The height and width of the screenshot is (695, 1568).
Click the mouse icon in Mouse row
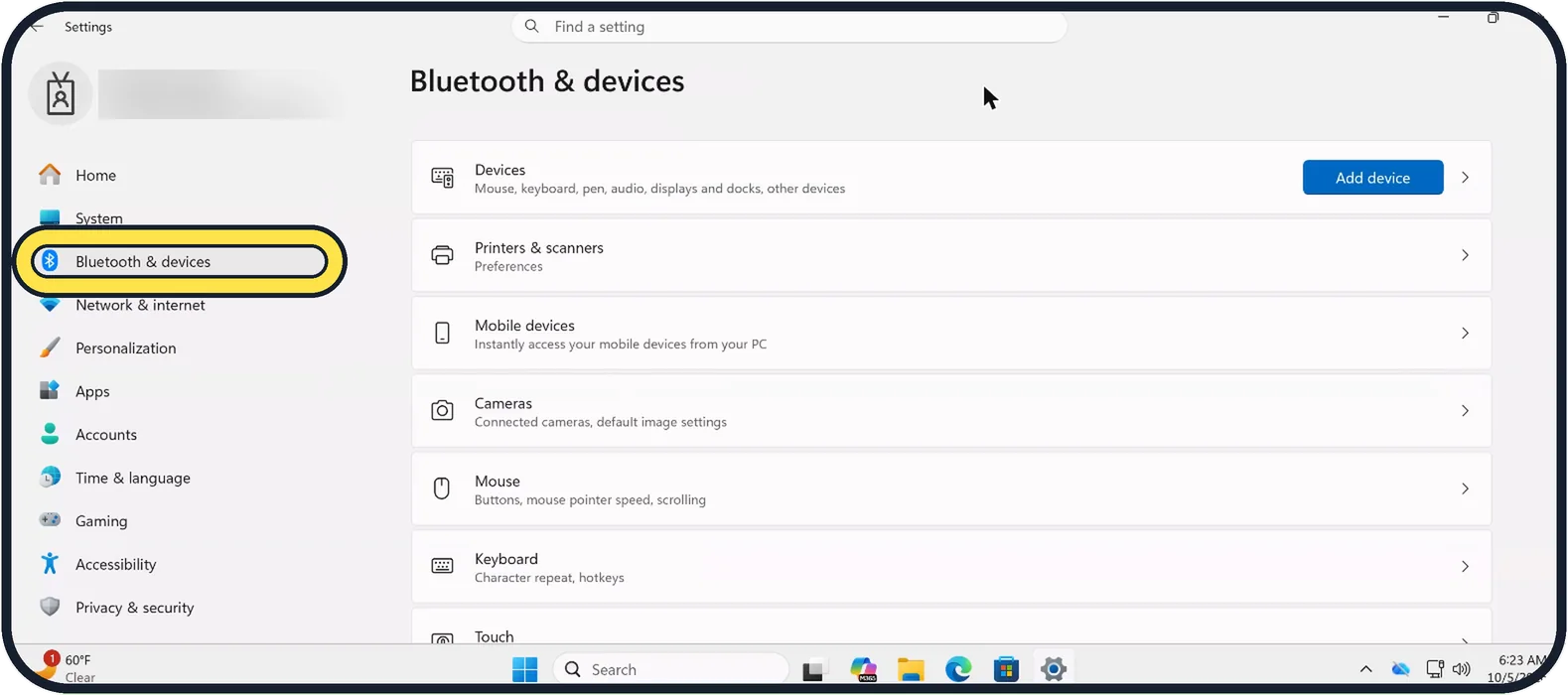[443, 488]
